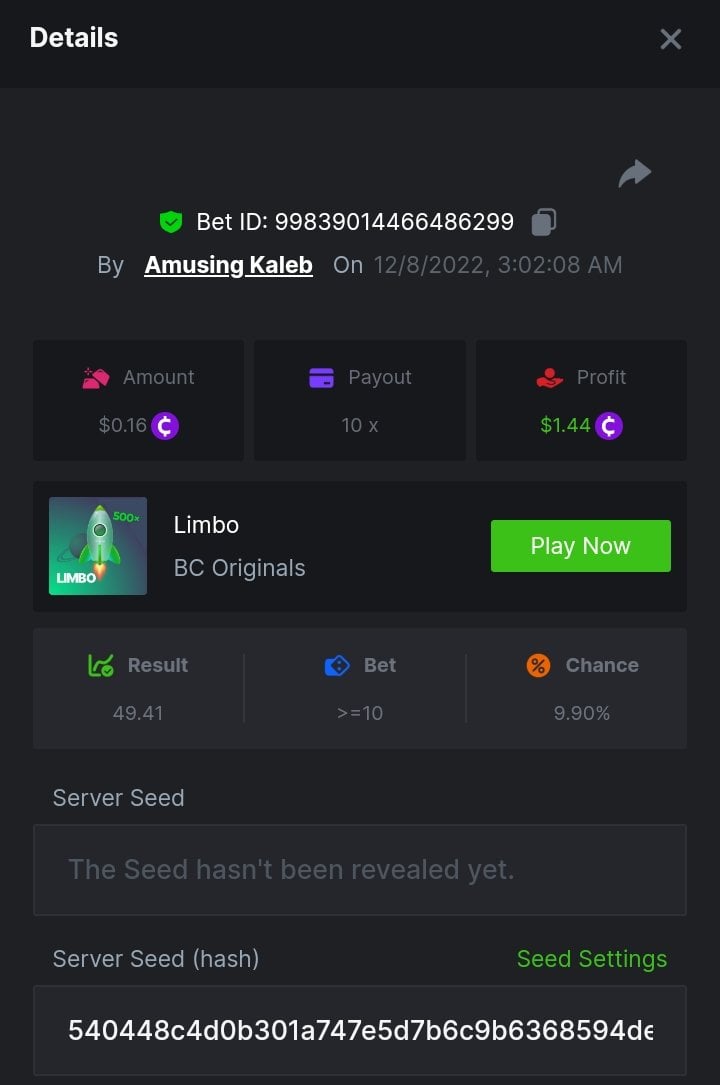The image size is (720, 1085).
Task: Click the Profit currency coin icon
Action: pos(608,426)
